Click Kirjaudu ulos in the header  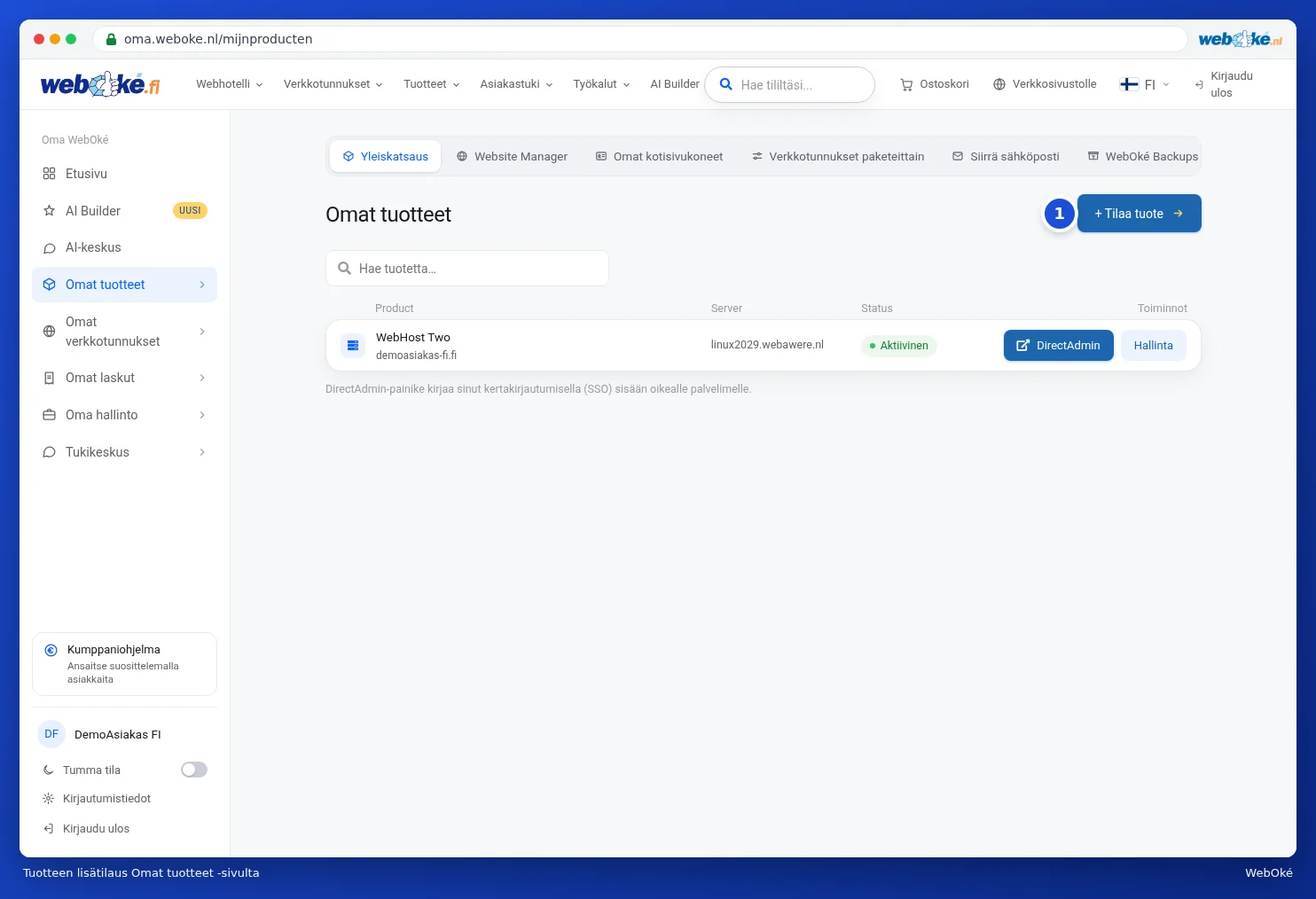point(1224,84)
